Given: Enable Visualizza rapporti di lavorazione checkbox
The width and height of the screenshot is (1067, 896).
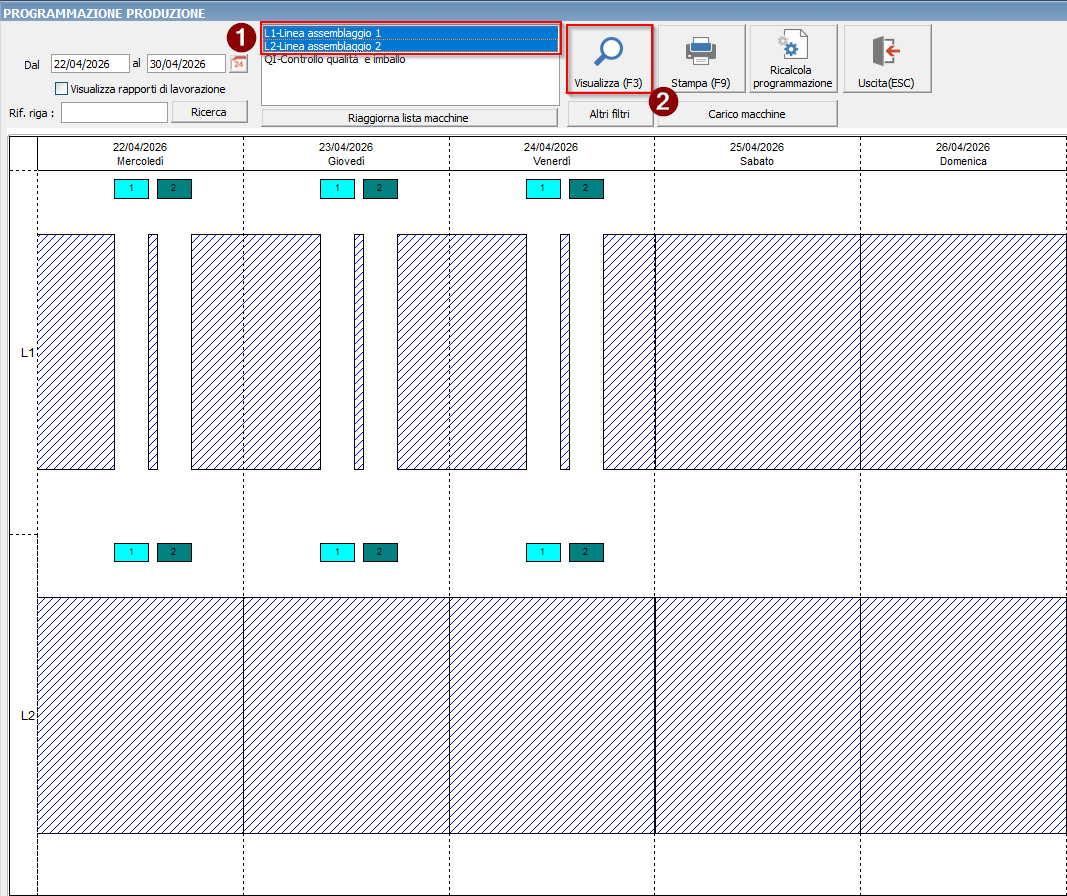Looking at the screenshot, I should (x=61, y=88).
